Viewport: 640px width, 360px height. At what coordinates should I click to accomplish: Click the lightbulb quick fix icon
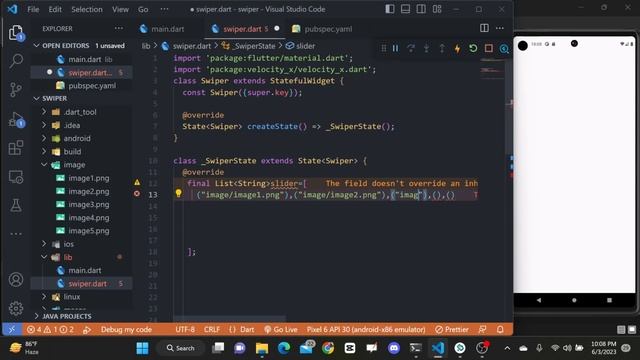(x=178, y=193)
